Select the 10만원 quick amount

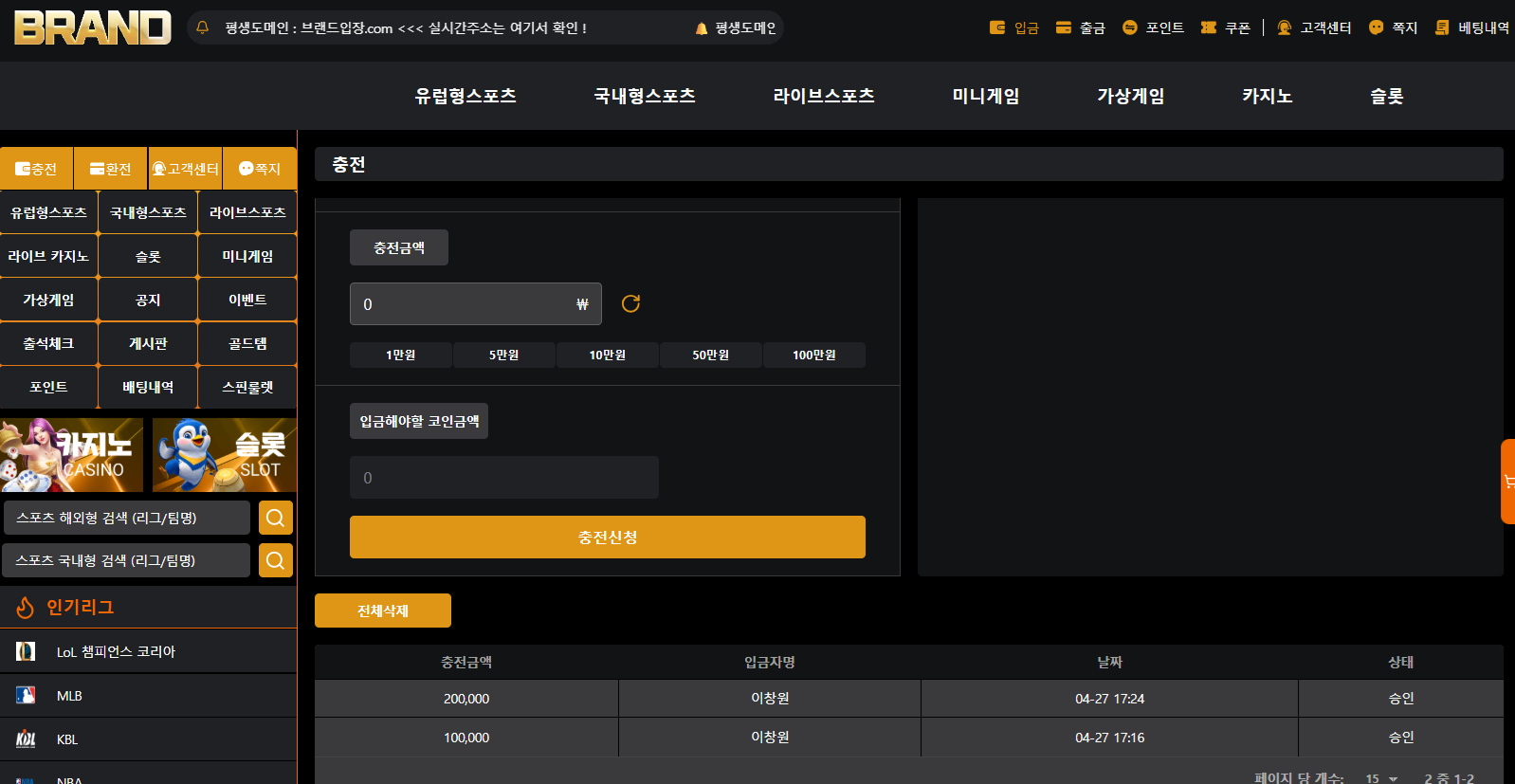tap(608, 355)
